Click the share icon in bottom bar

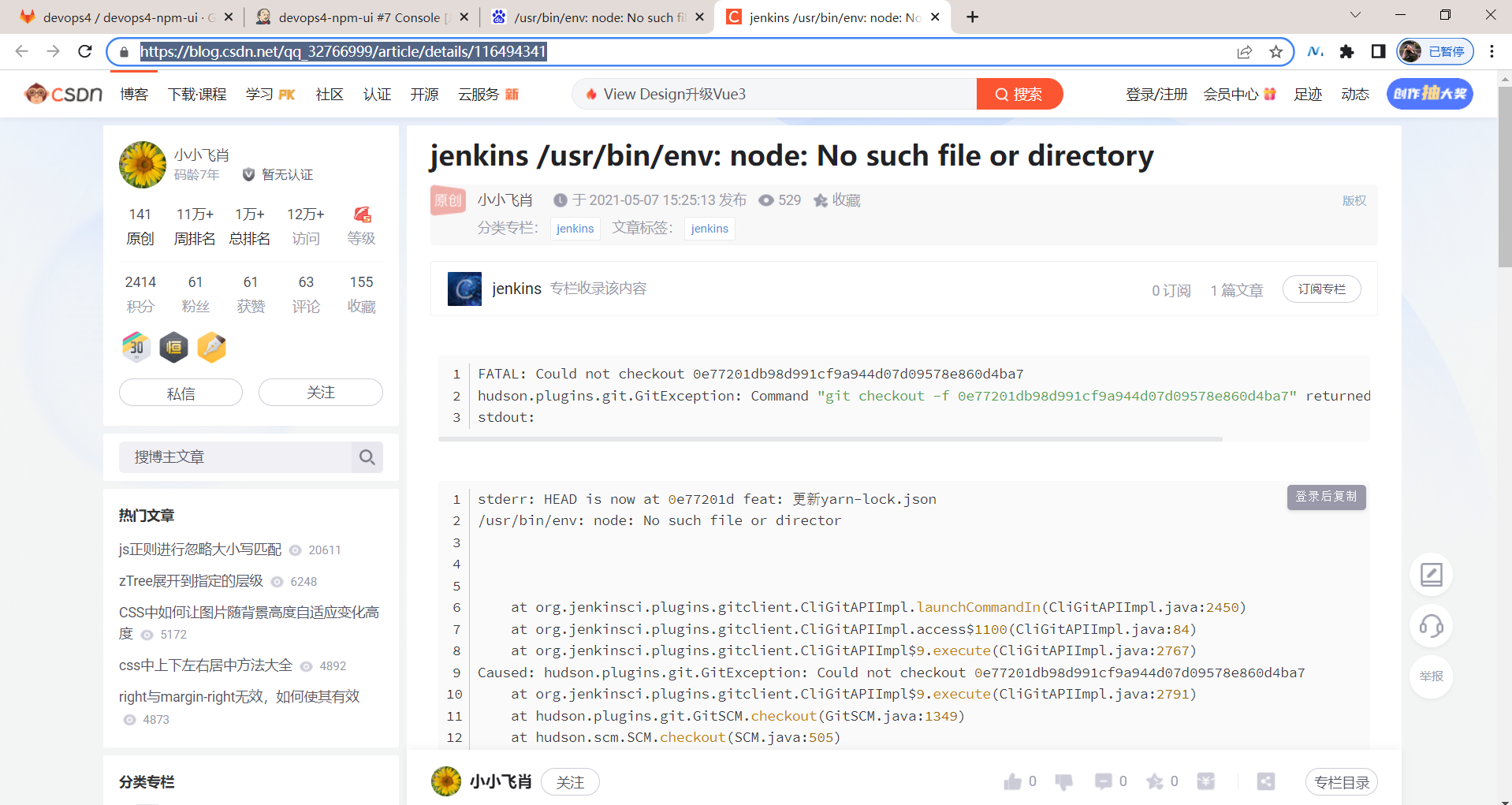1266,781
